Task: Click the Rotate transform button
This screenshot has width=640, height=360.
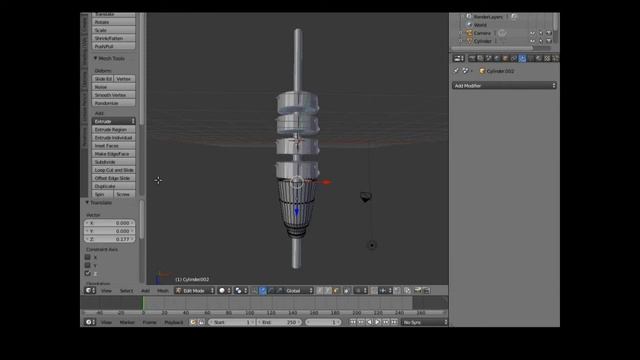Action: (113, 22)
